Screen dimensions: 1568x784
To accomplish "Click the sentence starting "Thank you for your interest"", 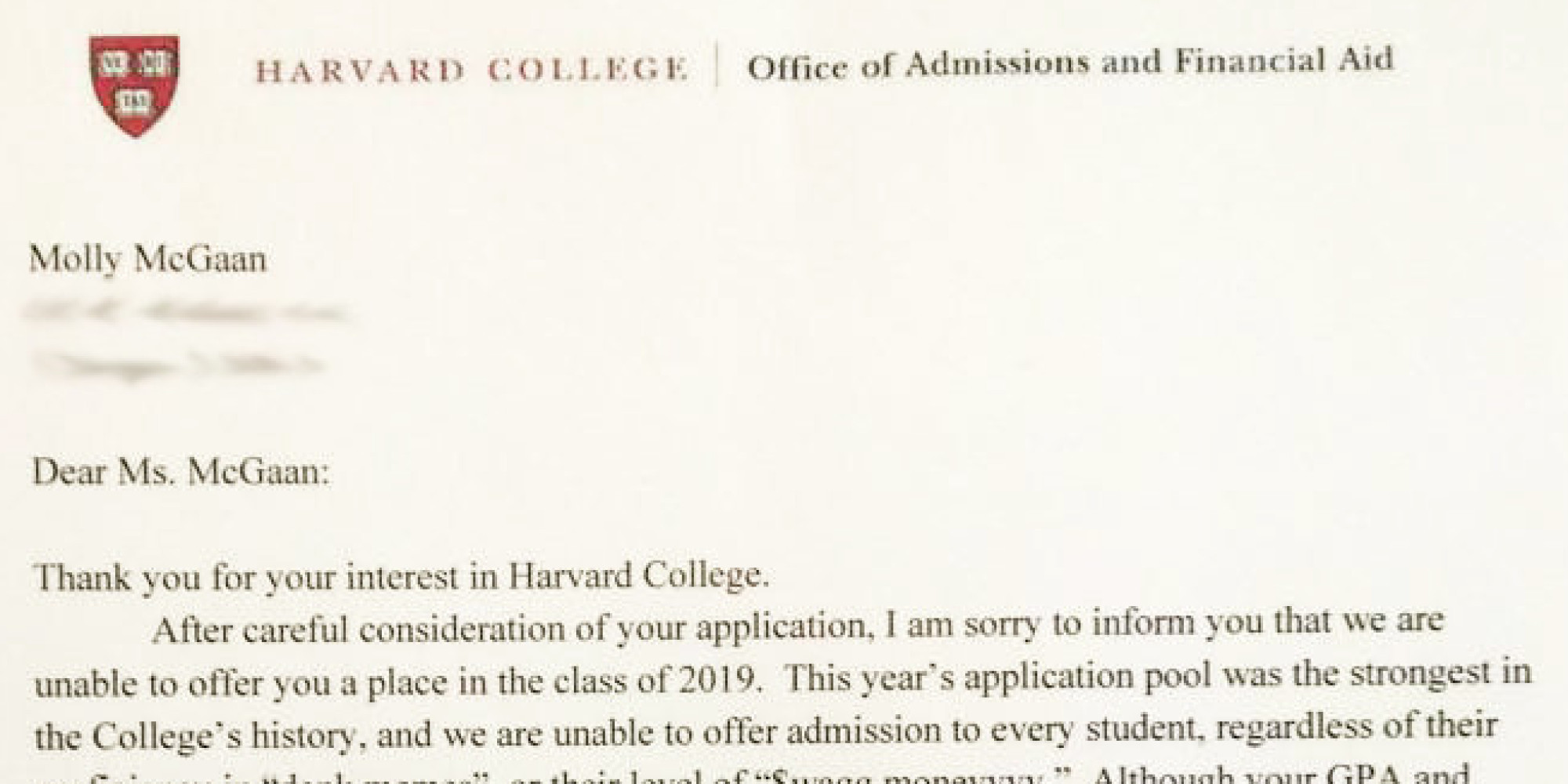I will click(401, 577).
